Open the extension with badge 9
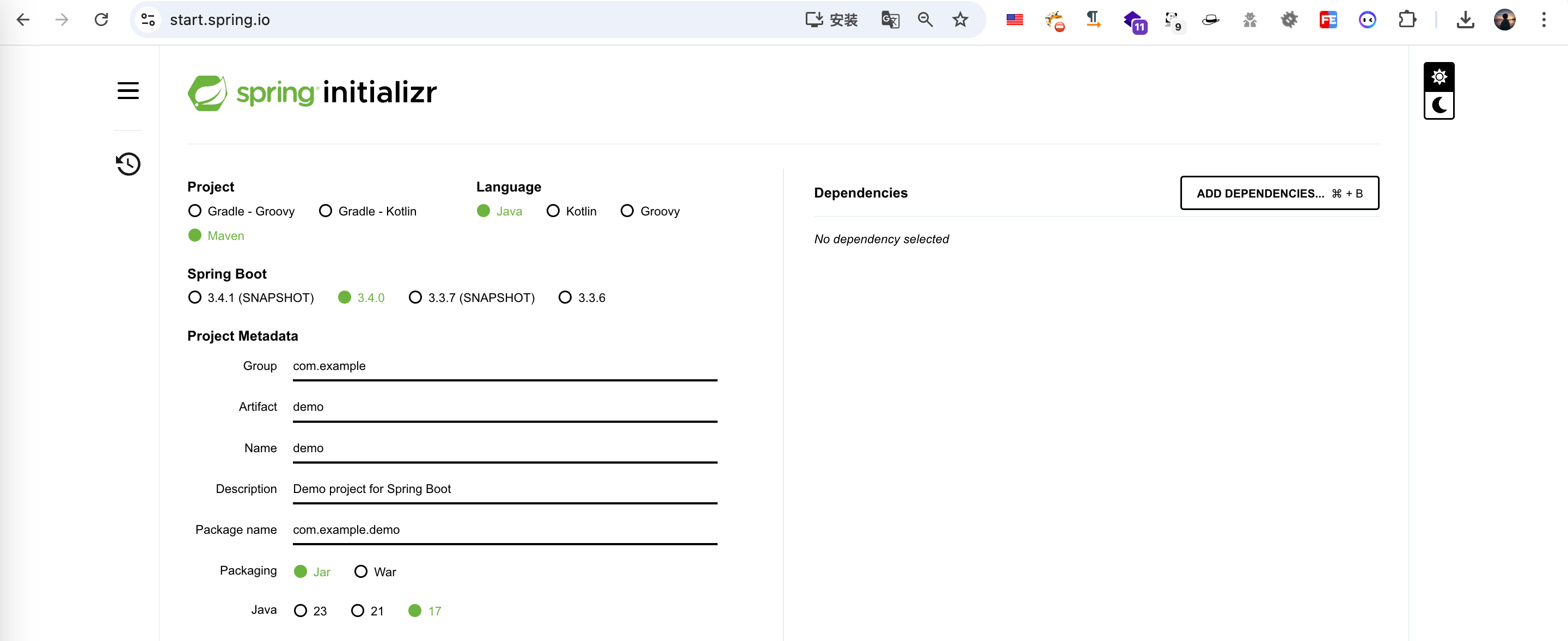This screenshot has height=641, width=1568. click(1174, 21)
